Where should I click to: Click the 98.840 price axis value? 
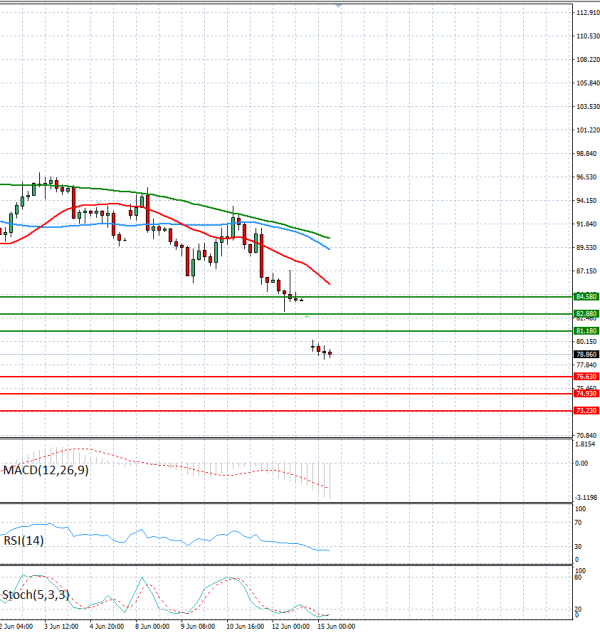[586, 154]
